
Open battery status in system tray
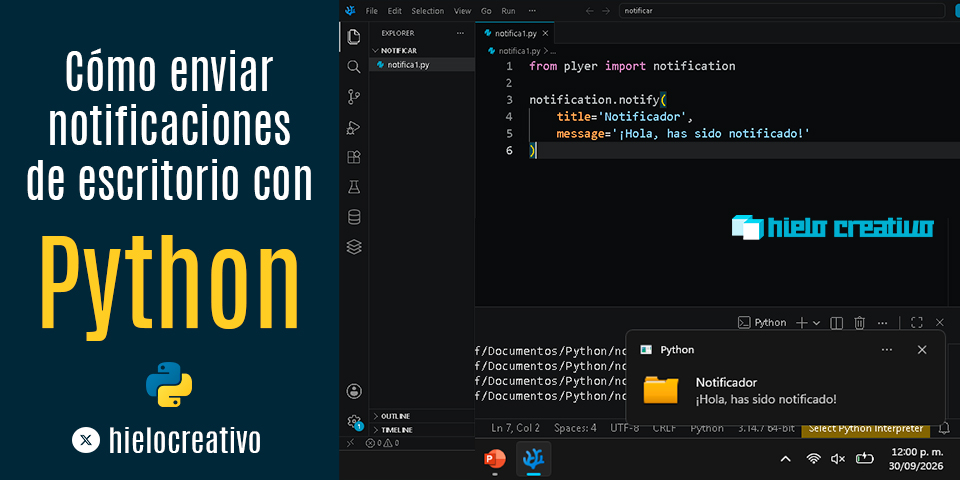tap(864, 459)
